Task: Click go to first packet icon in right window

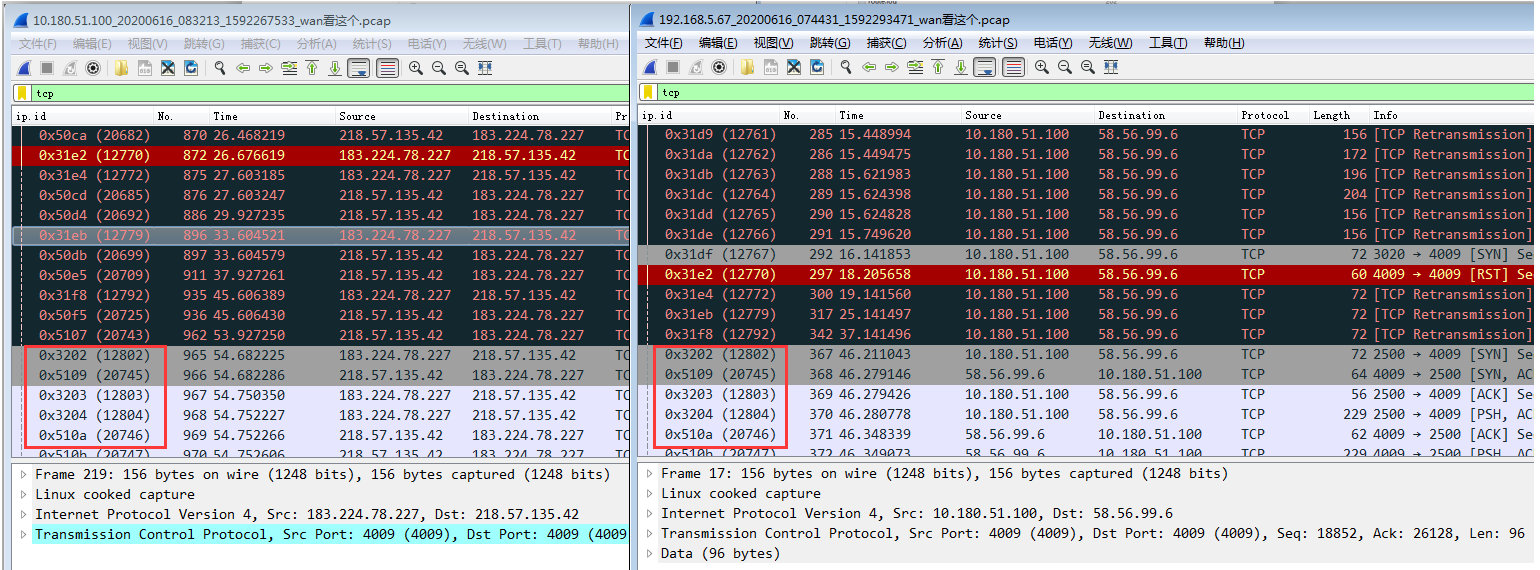Action: pos(938,67)
